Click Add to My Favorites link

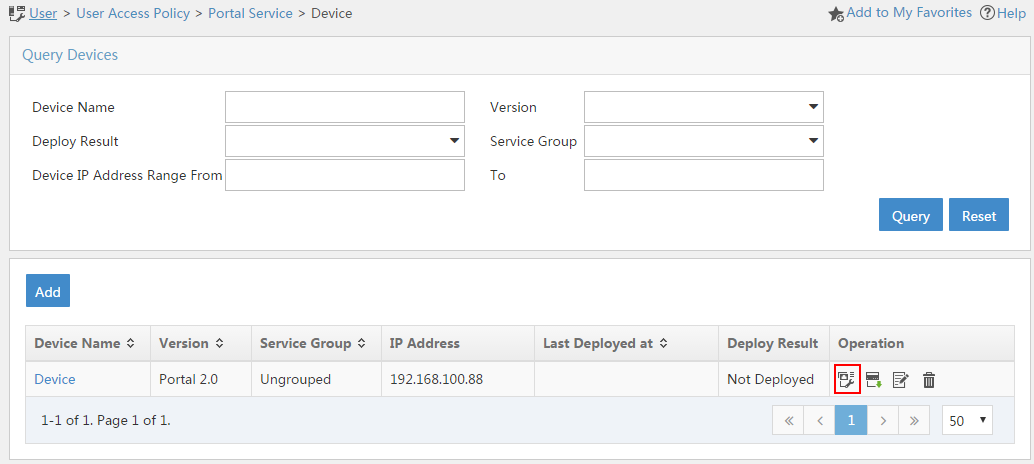[x=909, y=13]
